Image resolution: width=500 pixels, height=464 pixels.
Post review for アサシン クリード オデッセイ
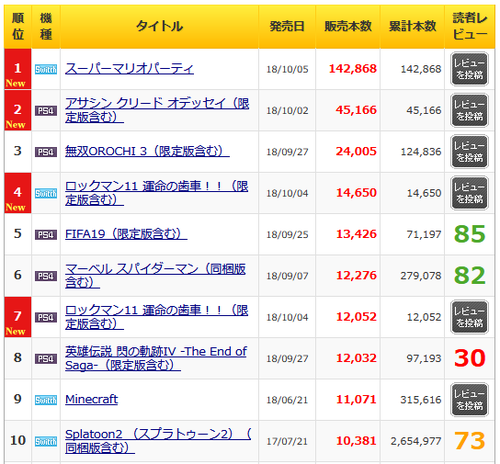coord(470,110)
